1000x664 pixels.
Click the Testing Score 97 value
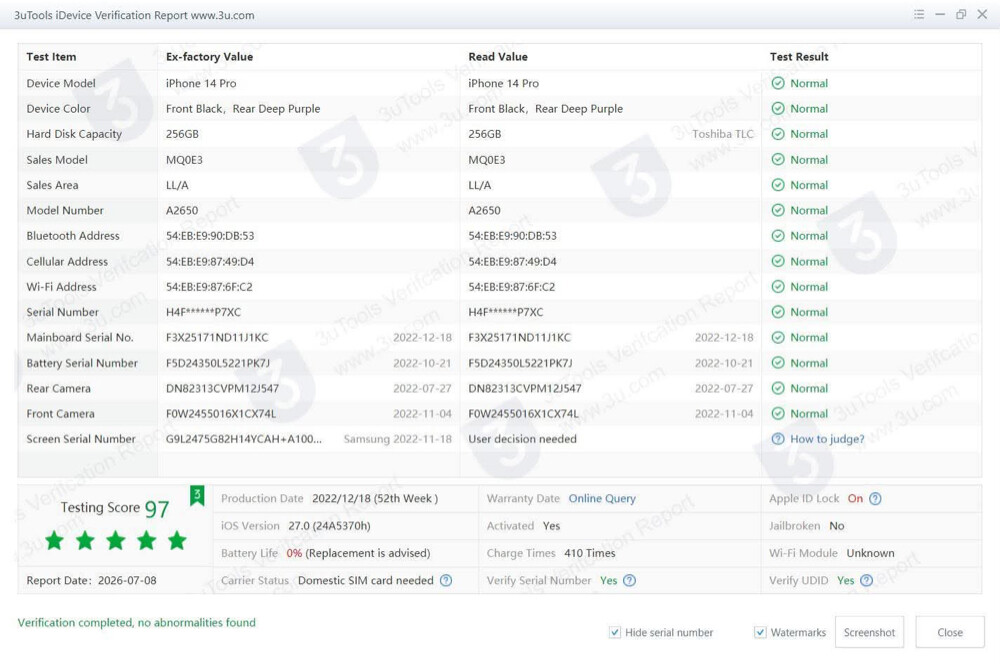157,508
